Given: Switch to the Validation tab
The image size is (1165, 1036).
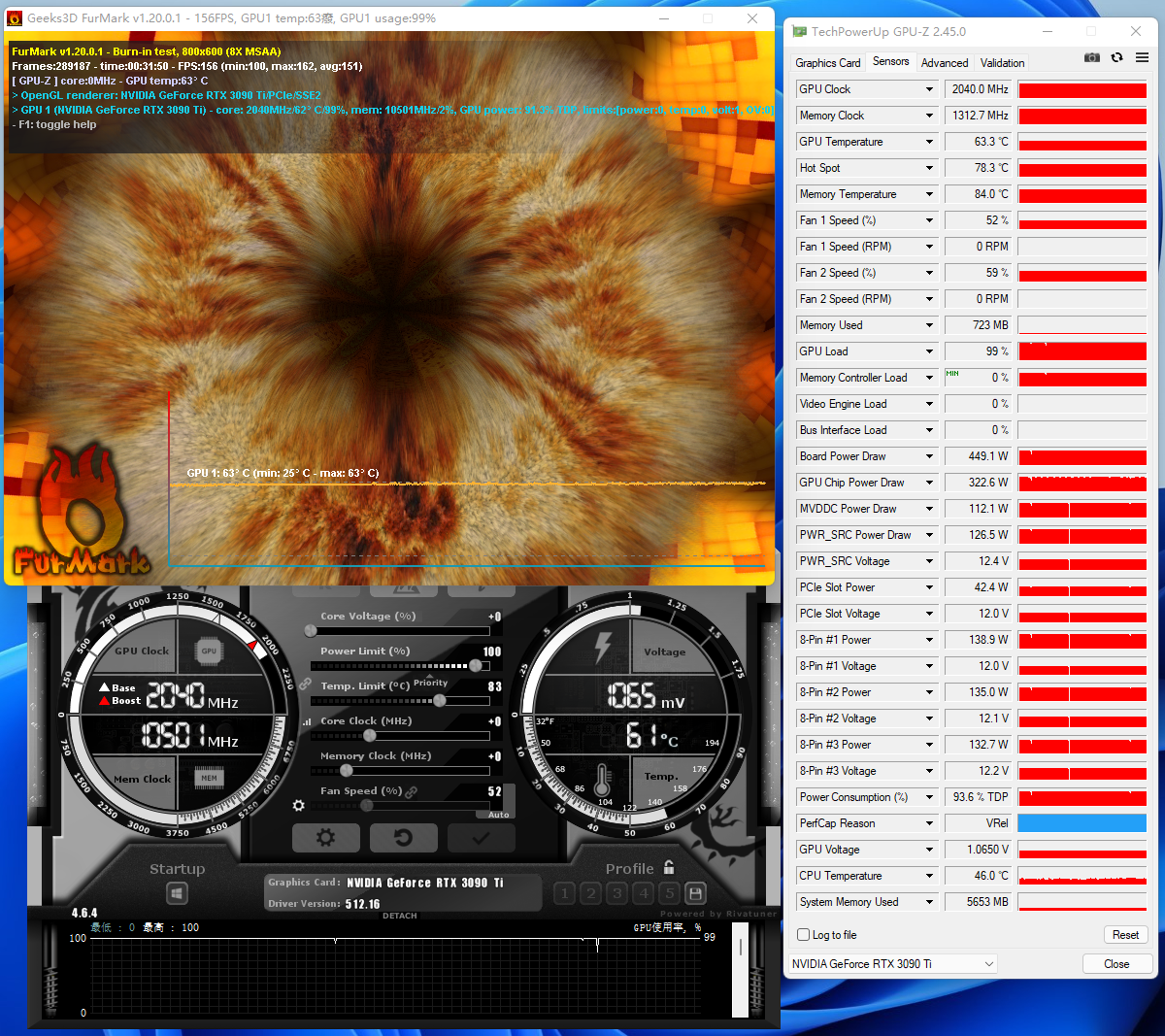Looking at the screenshot, I should (x=1002, y=63).
